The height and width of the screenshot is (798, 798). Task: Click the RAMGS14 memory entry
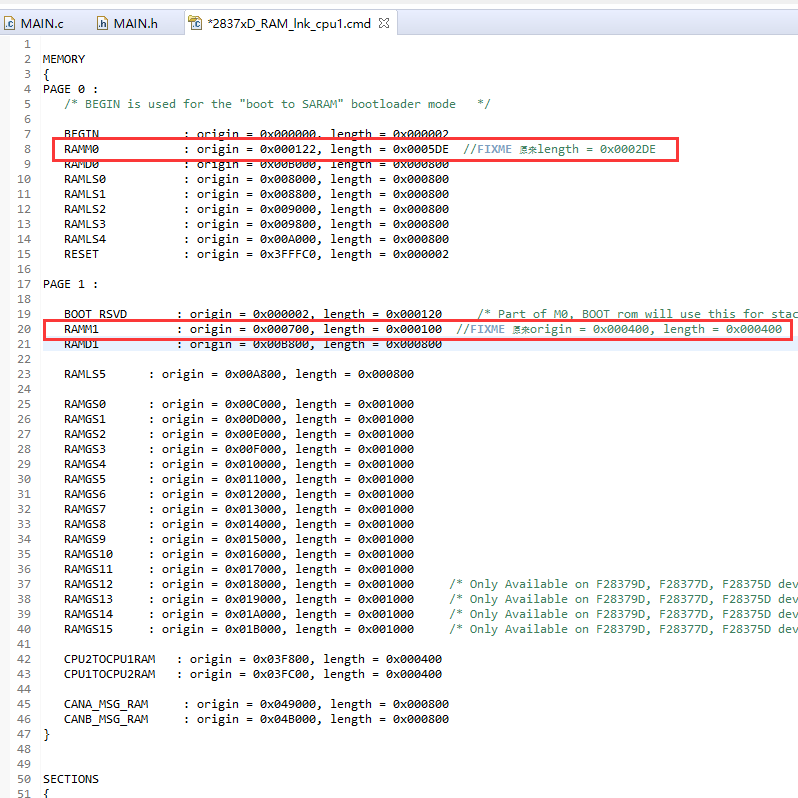pyautogui.click(x=89, y=614)
